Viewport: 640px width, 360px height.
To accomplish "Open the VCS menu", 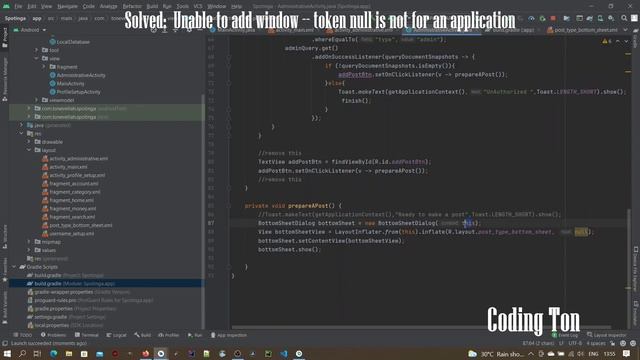I will click(x=198, y=6).
